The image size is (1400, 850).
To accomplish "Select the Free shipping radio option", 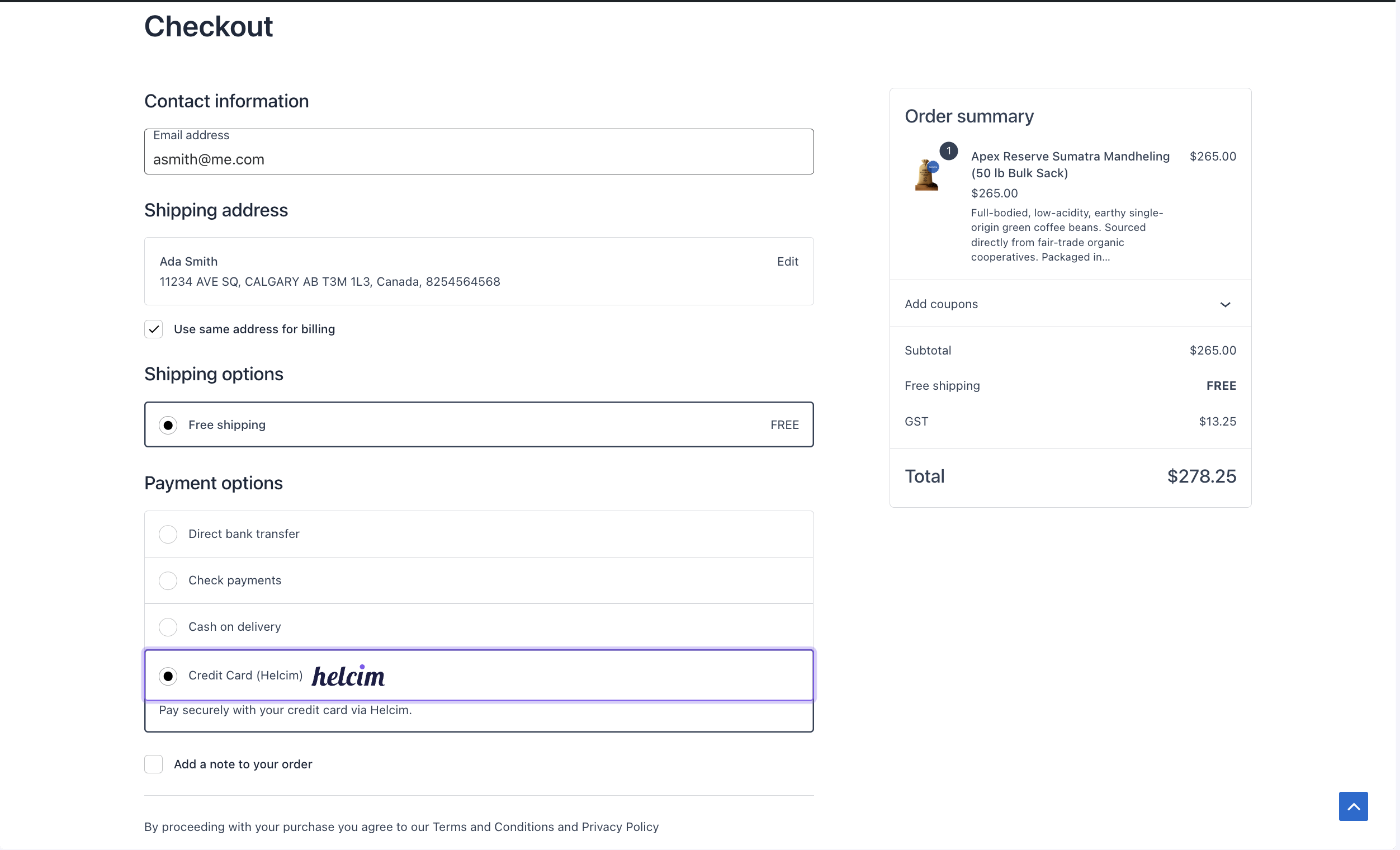I will click(168, 425).
